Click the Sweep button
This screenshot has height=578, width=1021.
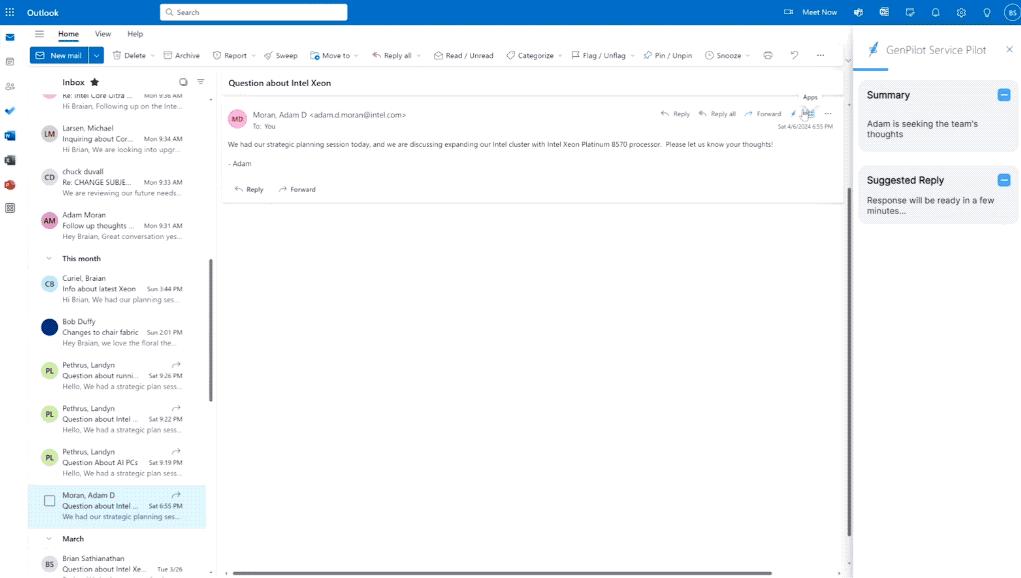coord(281,55)
